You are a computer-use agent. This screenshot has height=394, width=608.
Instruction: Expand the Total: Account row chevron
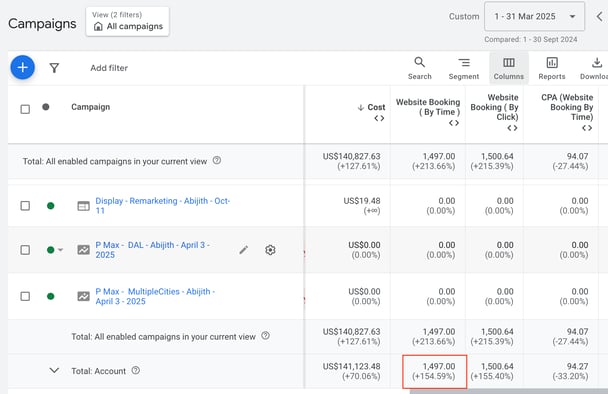pos(54,370)
